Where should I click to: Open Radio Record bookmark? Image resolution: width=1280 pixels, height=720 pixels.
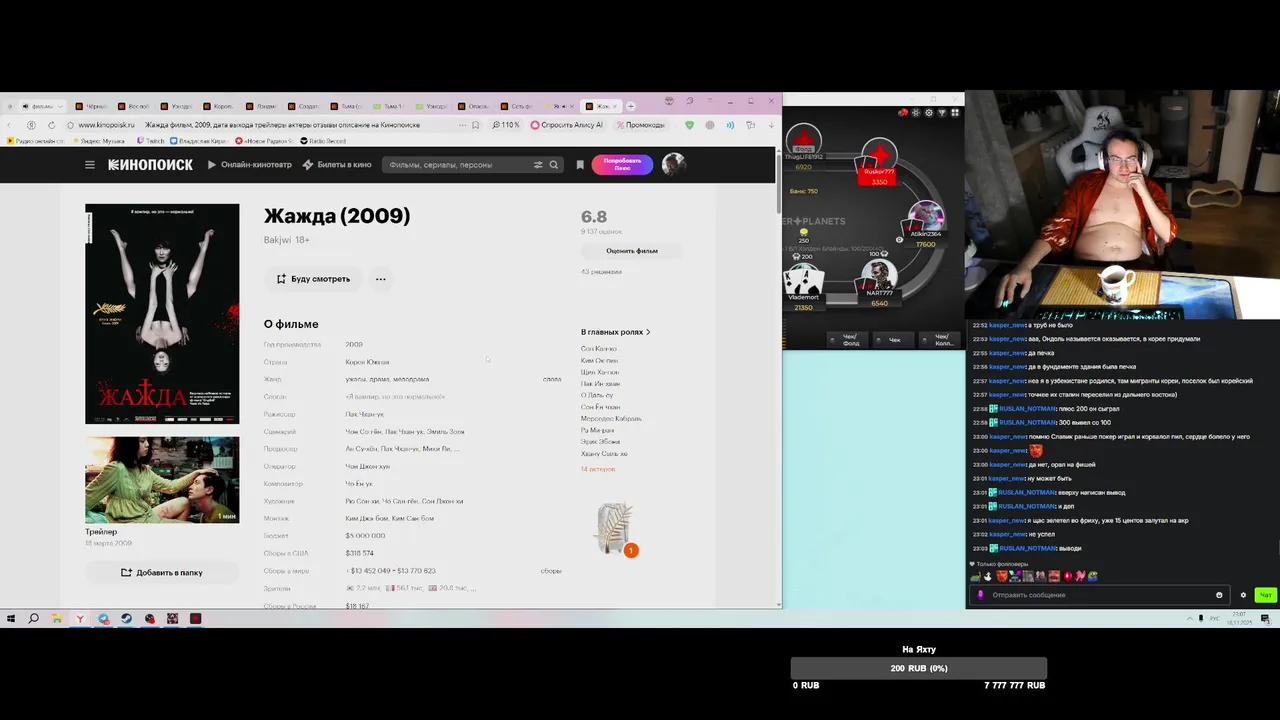point(322,141)
